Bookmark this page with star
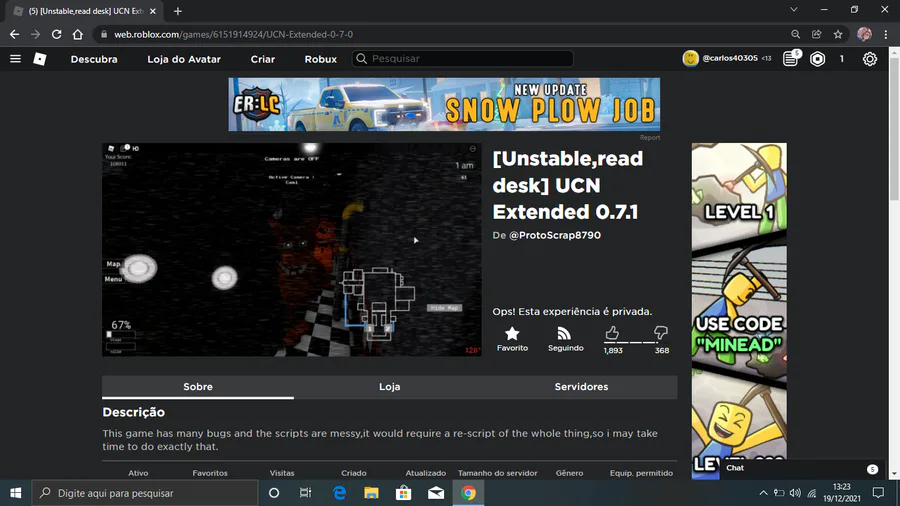Screen dimensions: 900x506 click(838, 34)
